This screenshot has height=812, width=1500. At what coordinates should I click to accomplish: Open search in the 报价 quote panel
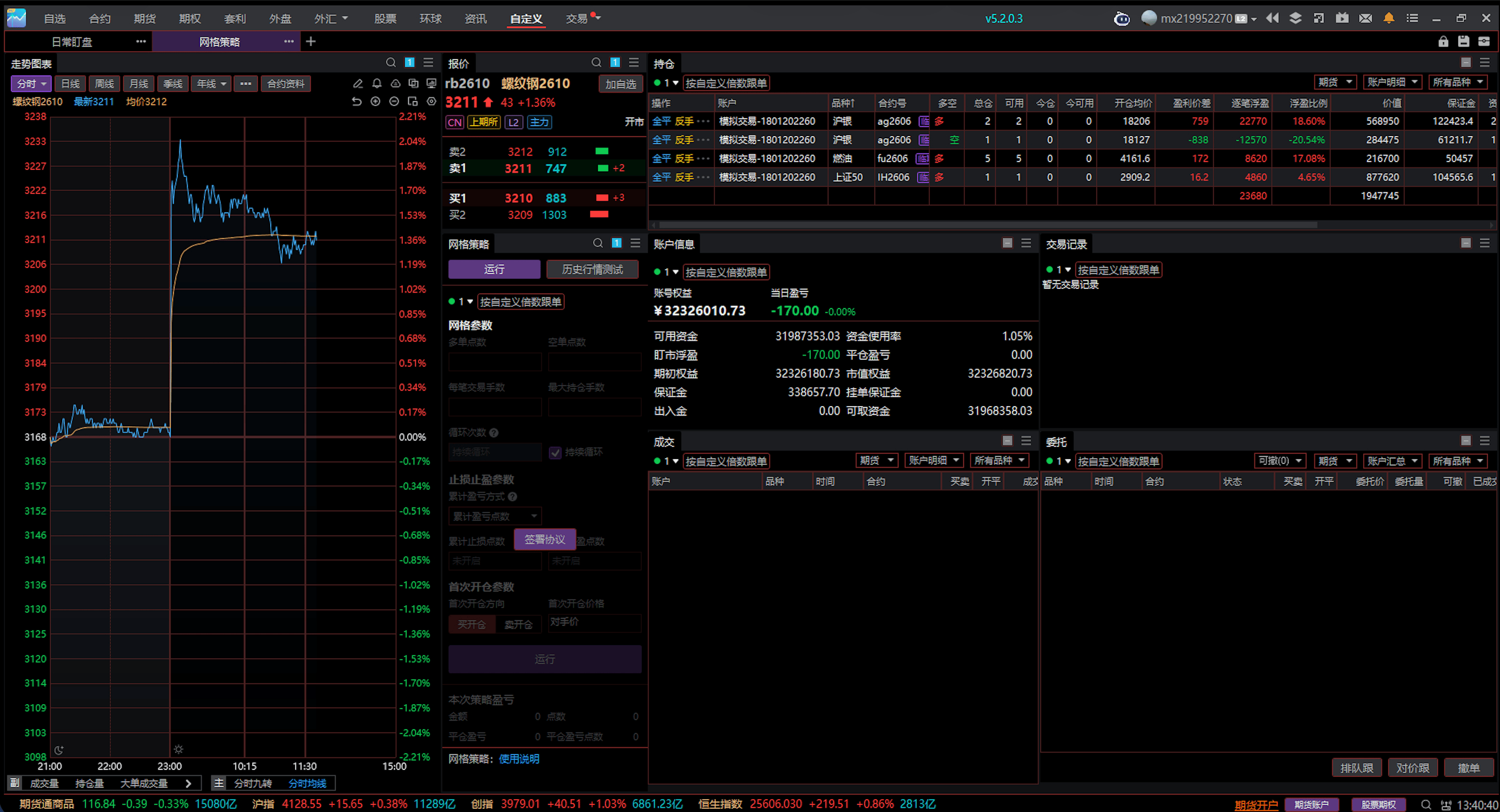[596, 63]
